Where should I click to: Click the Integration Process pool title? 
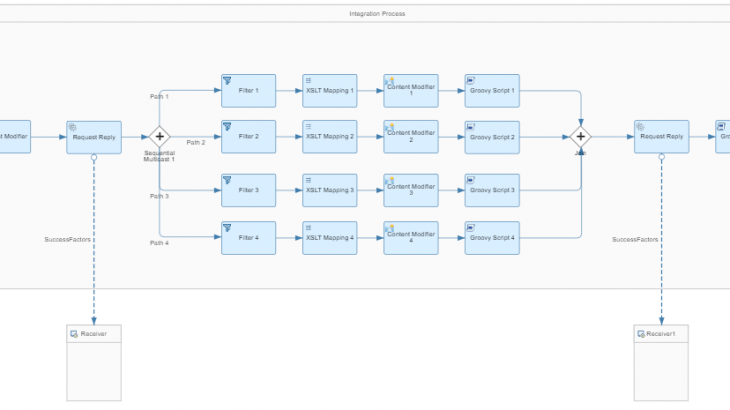377,14
